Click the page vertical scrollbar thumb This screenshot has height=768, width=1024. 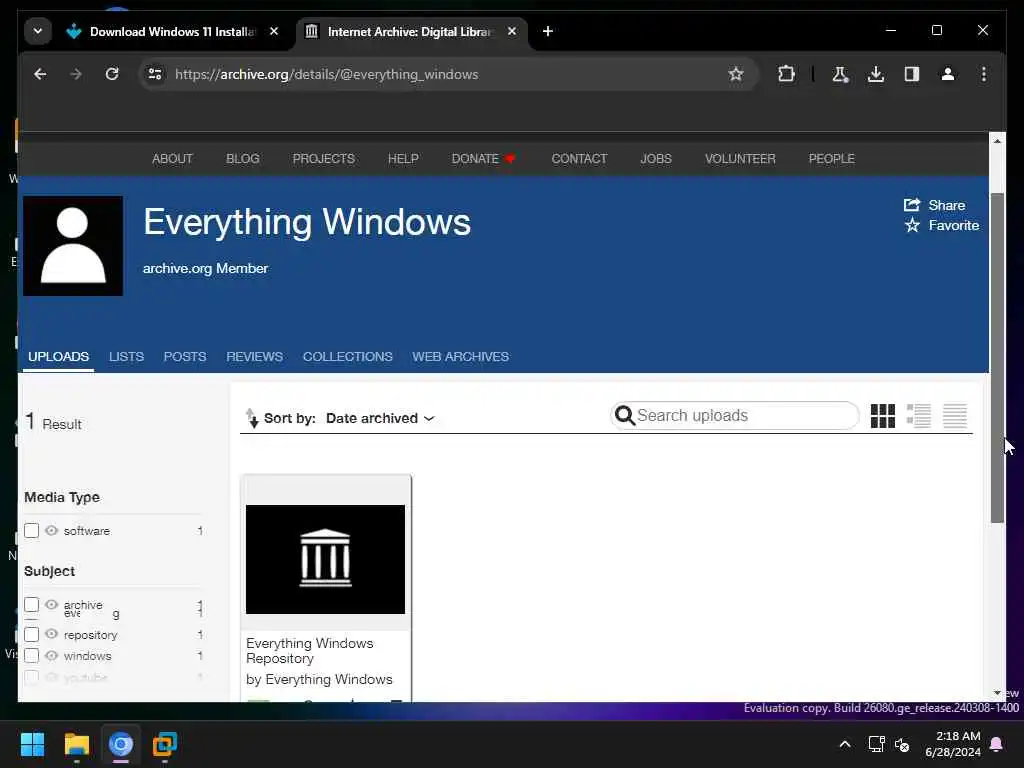[997, 358]
